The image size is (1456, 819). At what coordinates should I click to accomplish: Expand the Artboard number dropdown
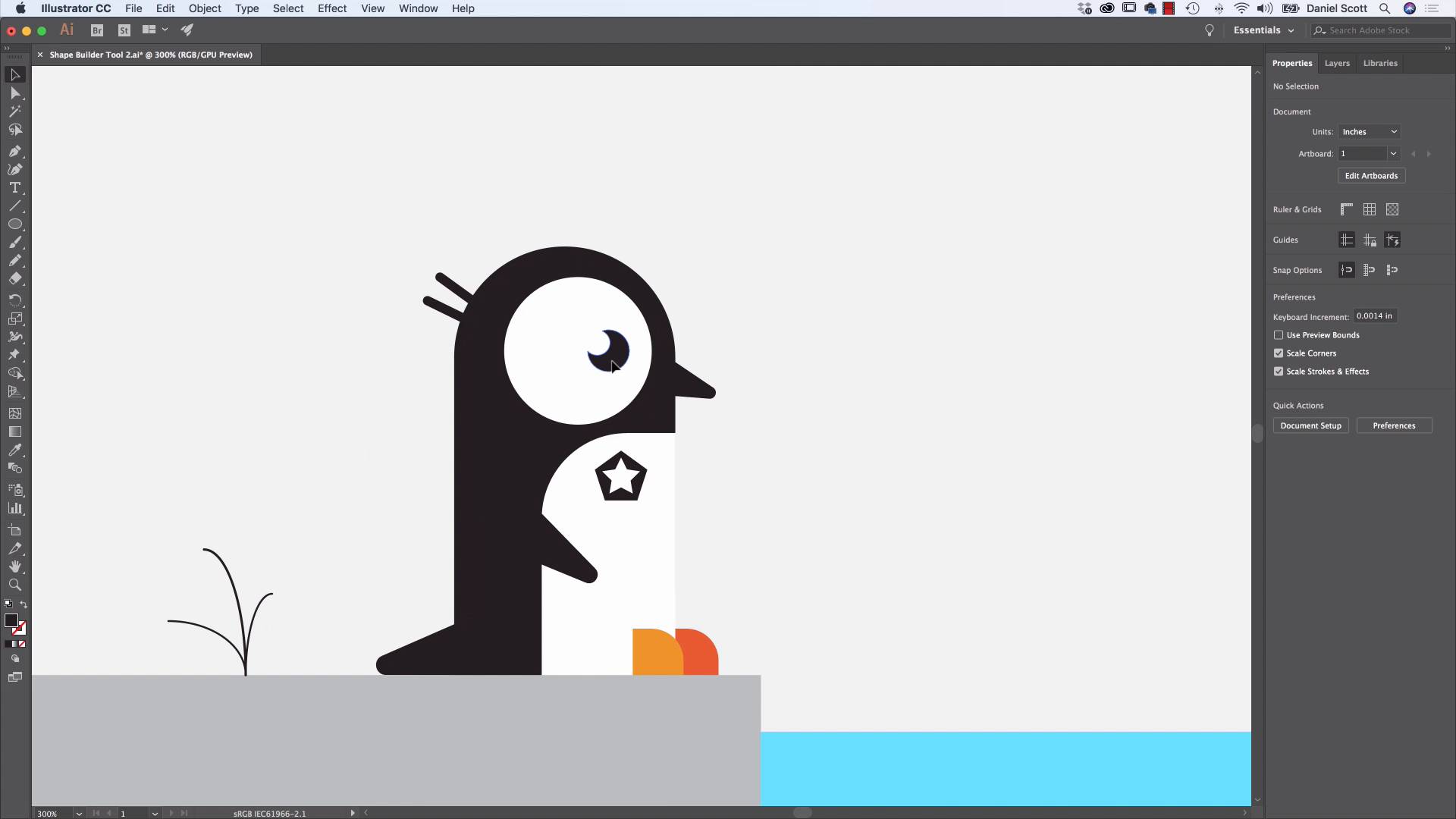pyautogui.click(x=1393, y=153)
